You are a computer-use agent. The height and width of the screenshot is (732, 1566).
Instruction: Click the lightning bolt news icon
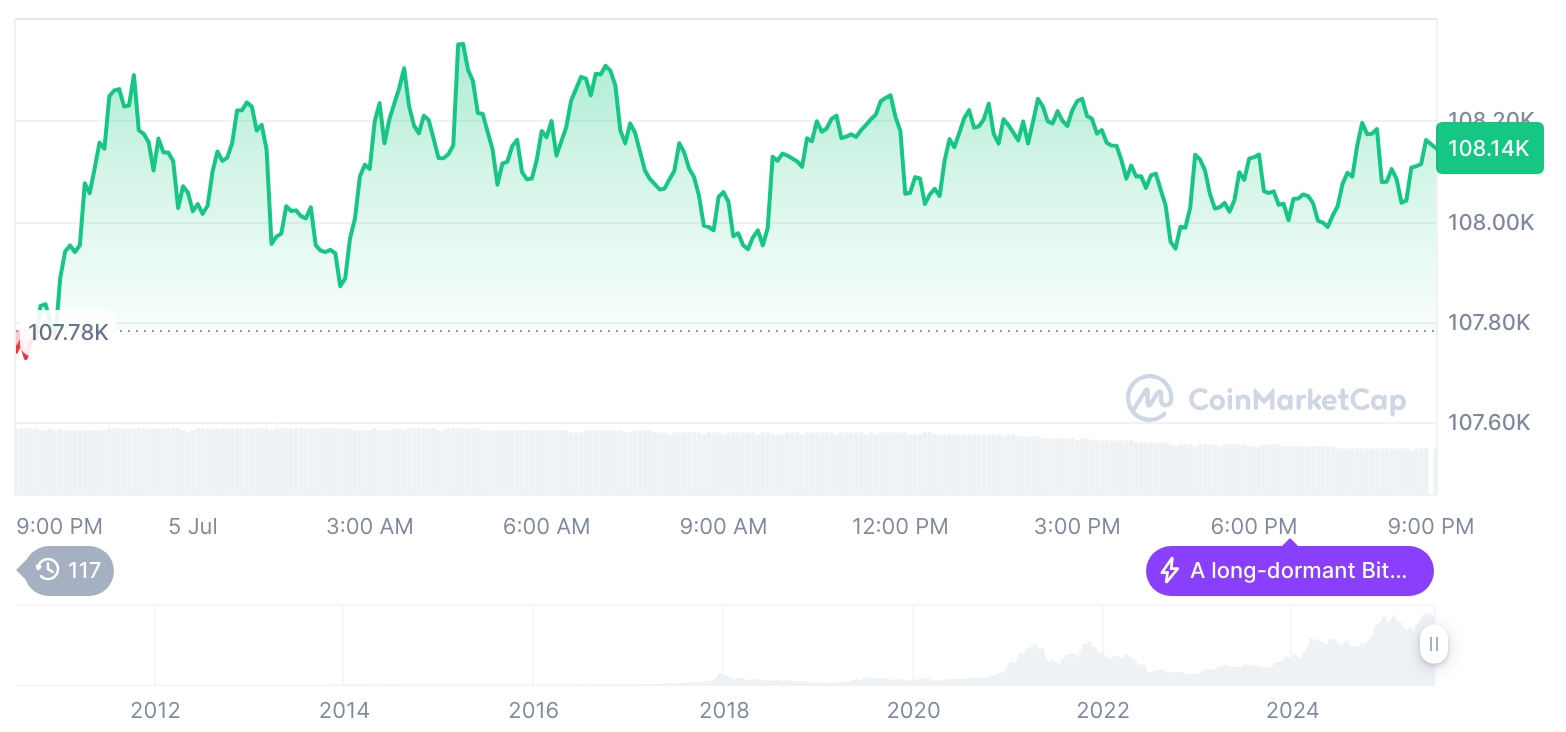coord(1169,571)
